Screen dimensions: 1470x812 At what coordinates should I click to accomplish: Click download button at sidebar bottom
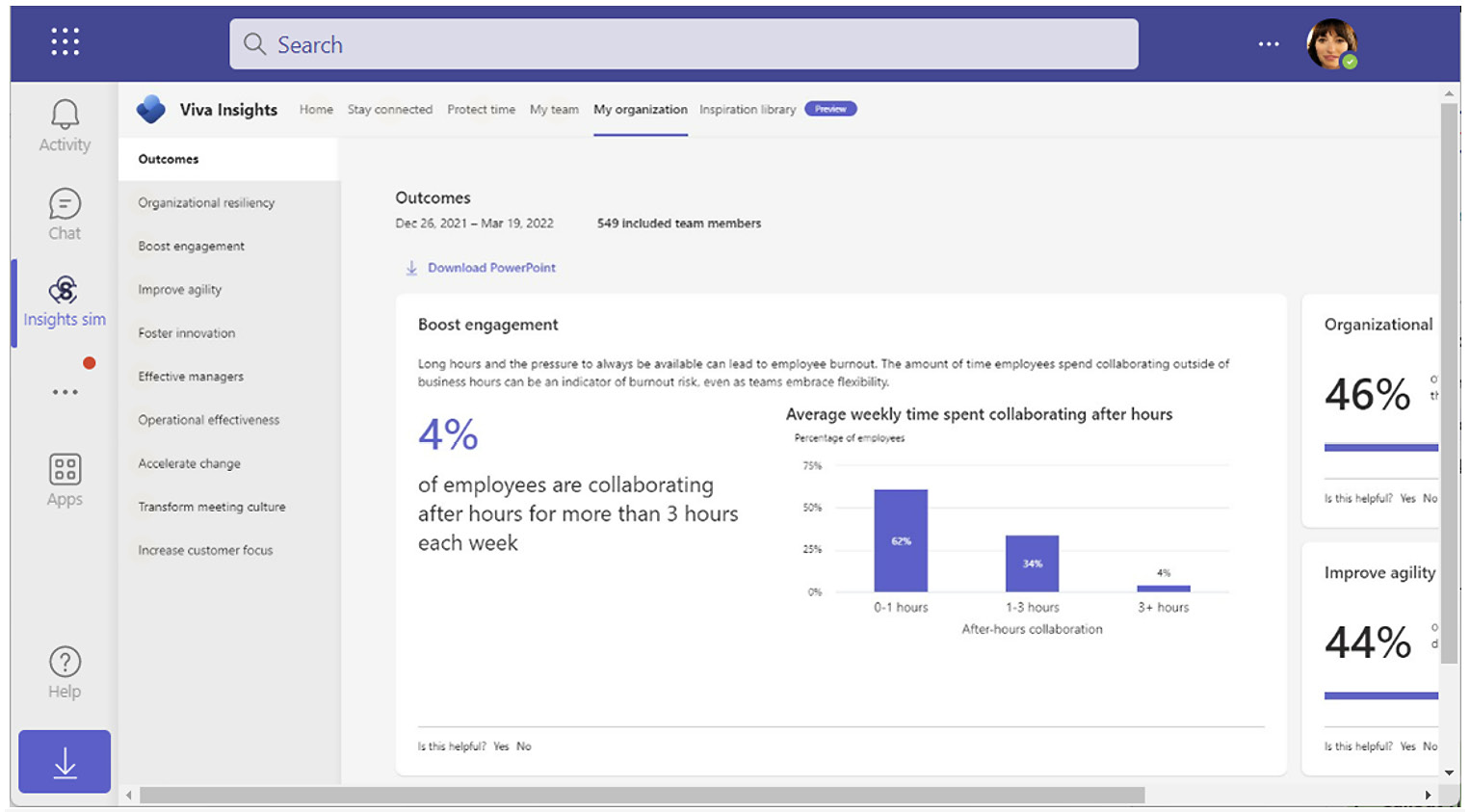coord(65,762)
